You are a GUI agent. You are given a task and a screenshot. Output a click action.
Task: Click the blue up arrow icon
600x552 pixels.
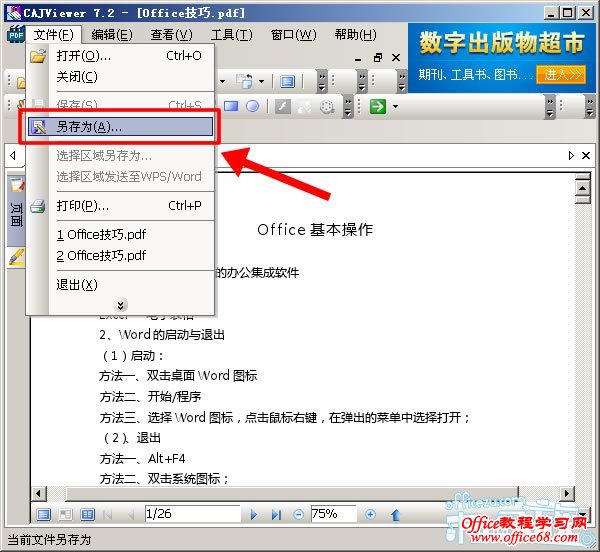[396, 515]
